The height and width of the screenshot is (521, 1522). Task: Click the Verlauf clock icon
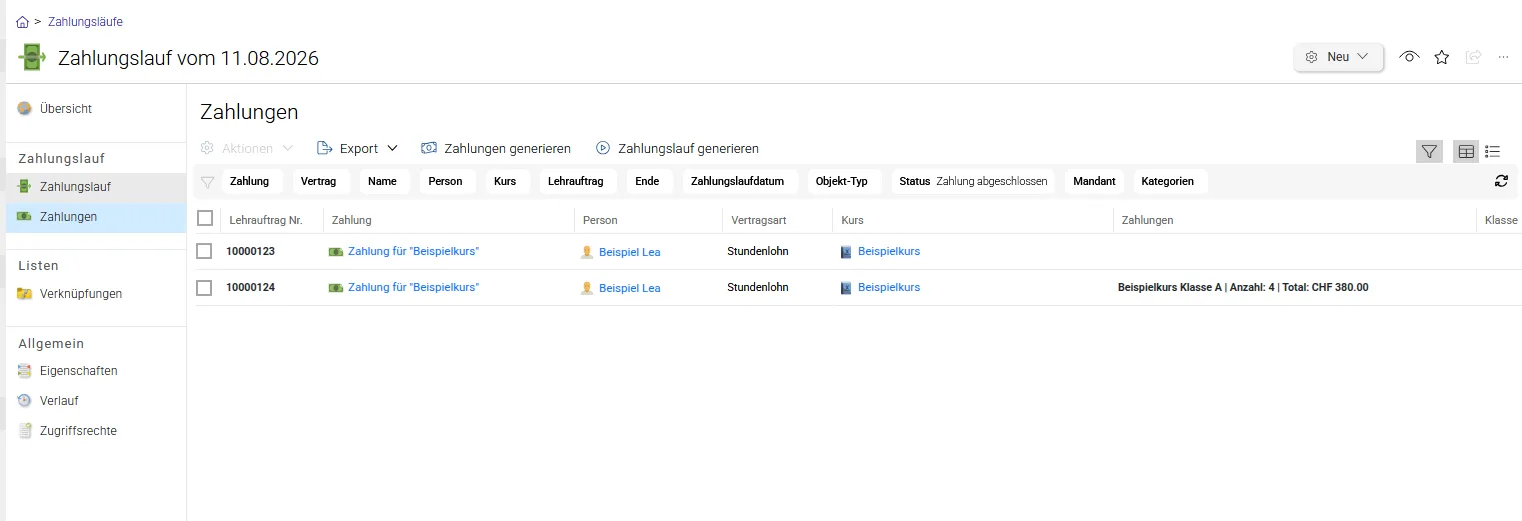[x=24, y=400]
